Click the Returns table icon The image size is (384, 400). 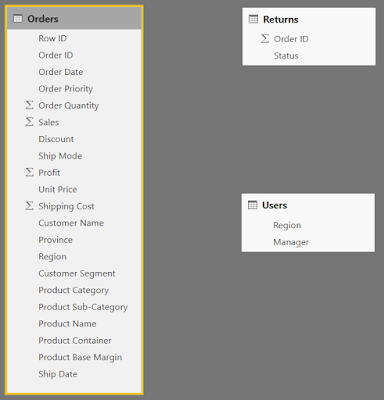tap(253, 19)
